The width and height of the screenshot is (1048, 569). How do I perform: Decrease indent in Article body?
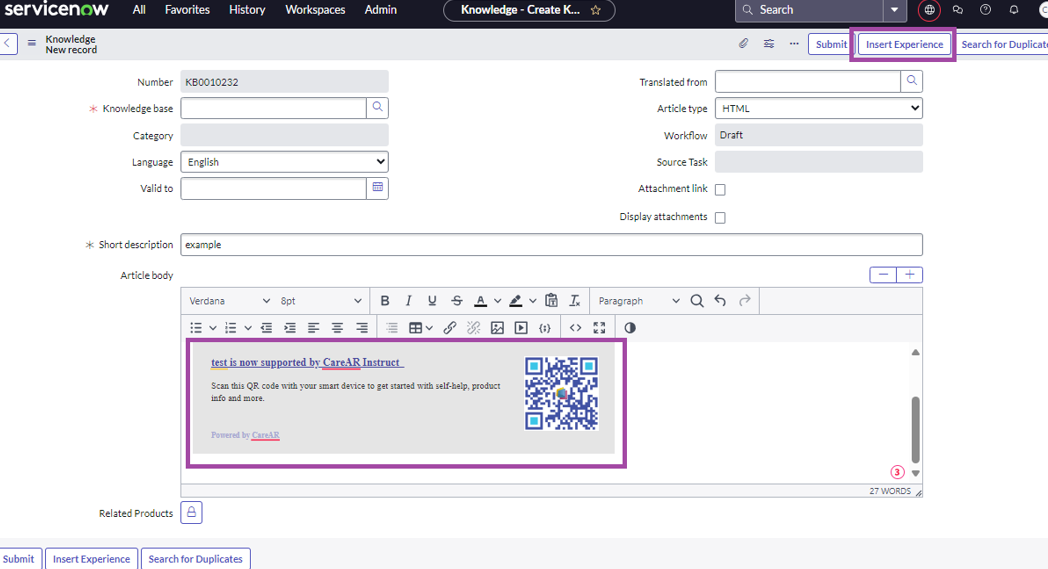(x=266, y=328)
